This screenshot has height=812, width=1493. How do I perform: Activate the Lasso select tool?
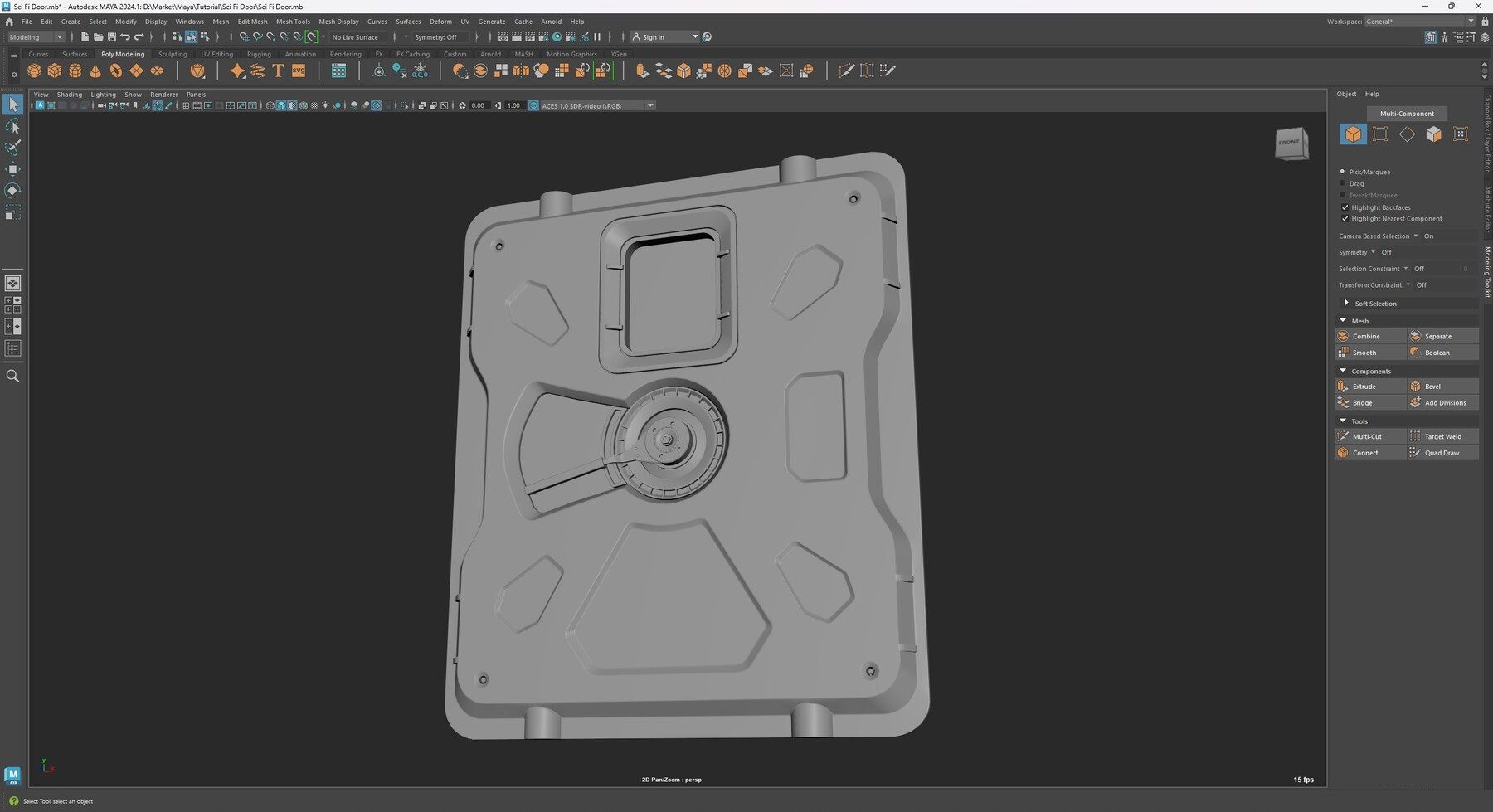tap(12, 126)
